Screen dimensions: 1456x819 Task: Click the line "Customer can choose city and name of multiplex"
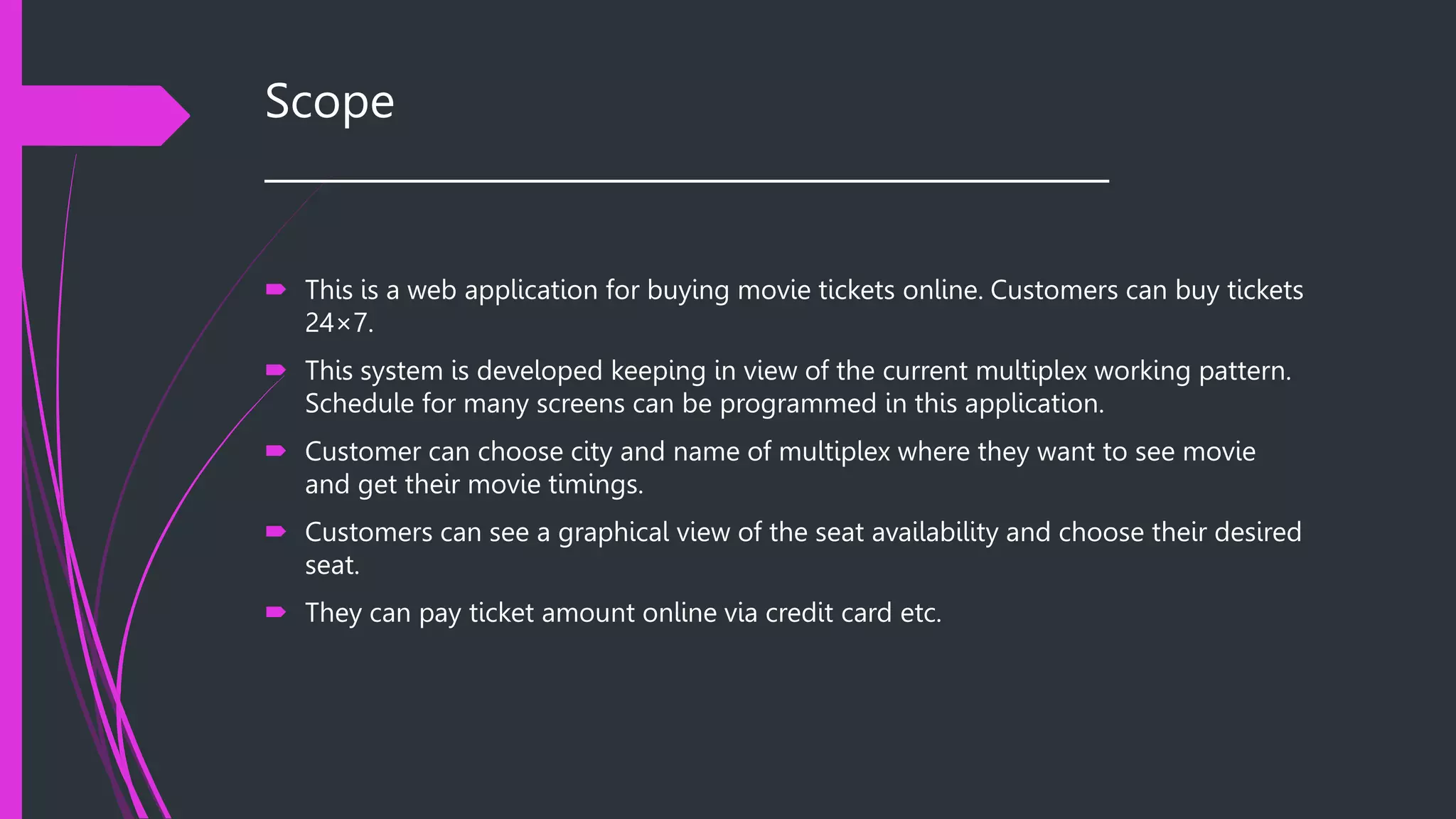click(780, 451)
